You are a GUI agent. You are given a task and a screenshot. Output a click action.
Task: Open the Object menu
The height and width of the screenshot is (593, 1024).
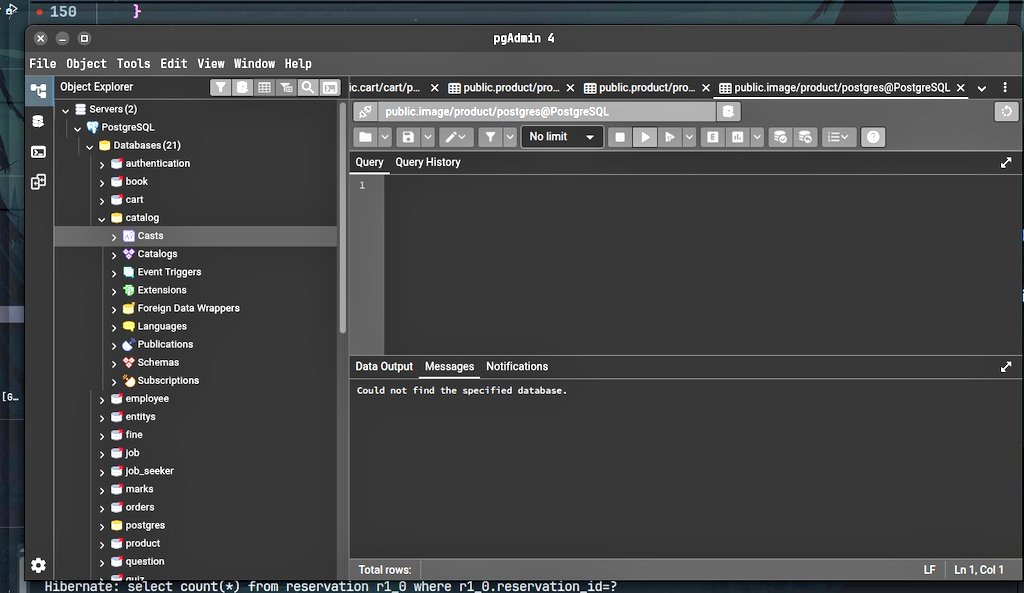[x=86, y=63]
